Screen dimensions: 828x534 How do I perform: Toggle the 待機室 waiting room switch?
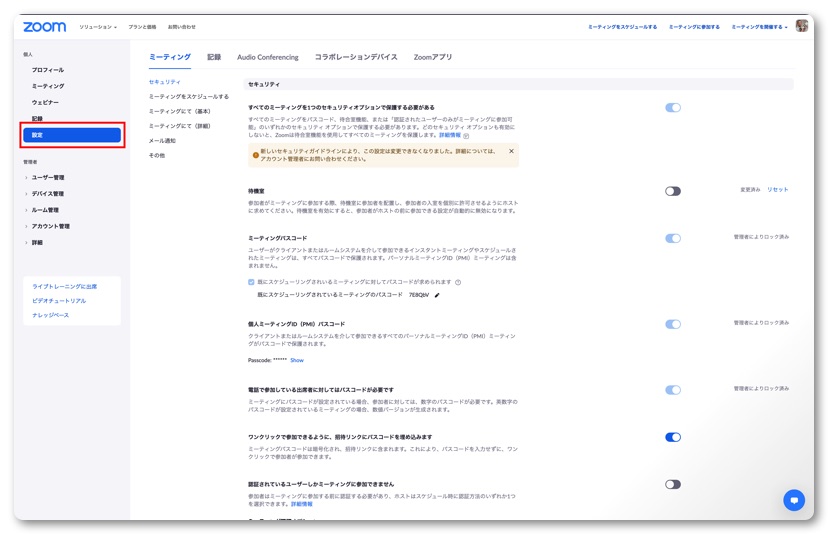click(x=673, y=191)
